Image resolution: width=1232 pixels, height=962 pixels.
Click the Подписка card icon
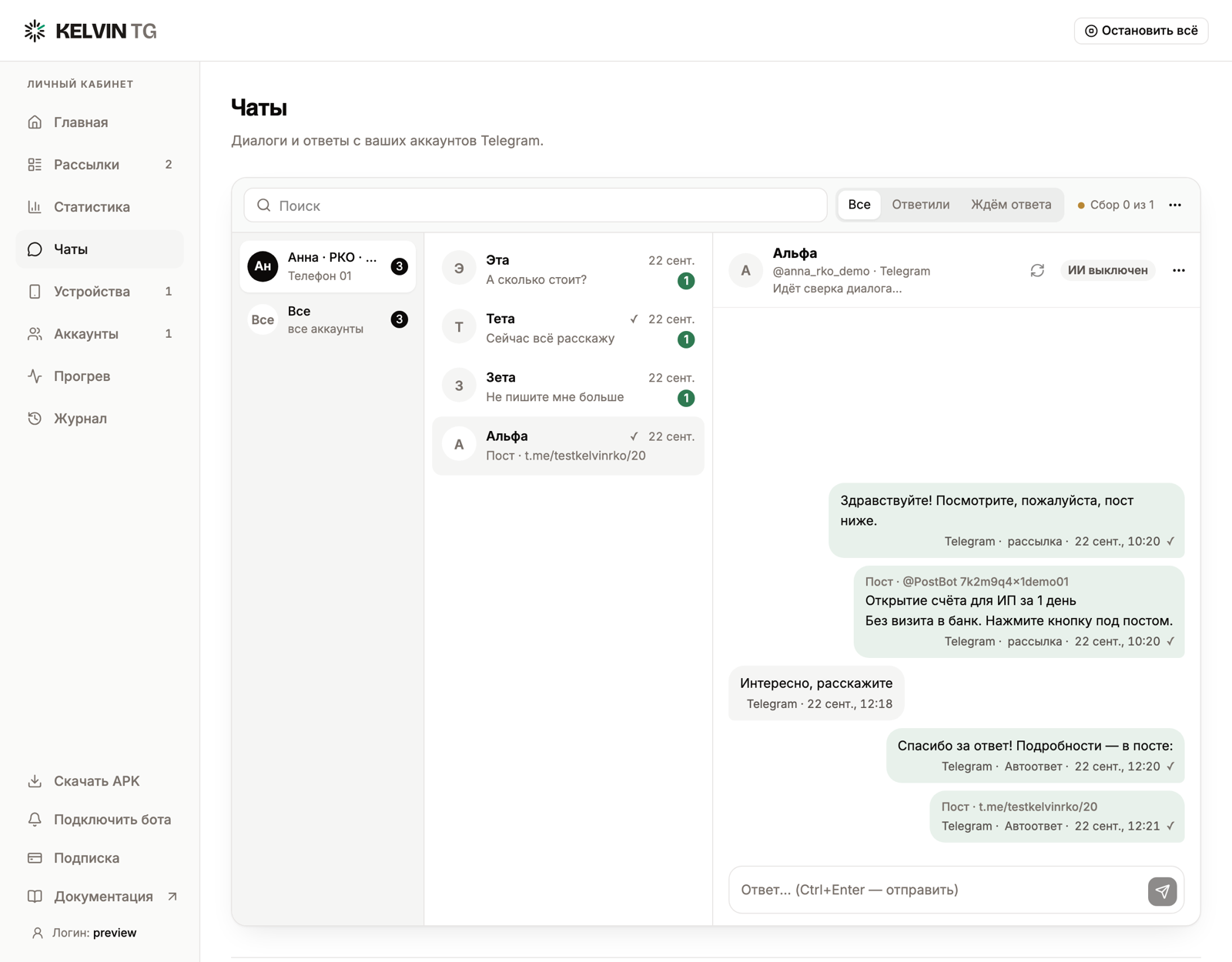35,858
